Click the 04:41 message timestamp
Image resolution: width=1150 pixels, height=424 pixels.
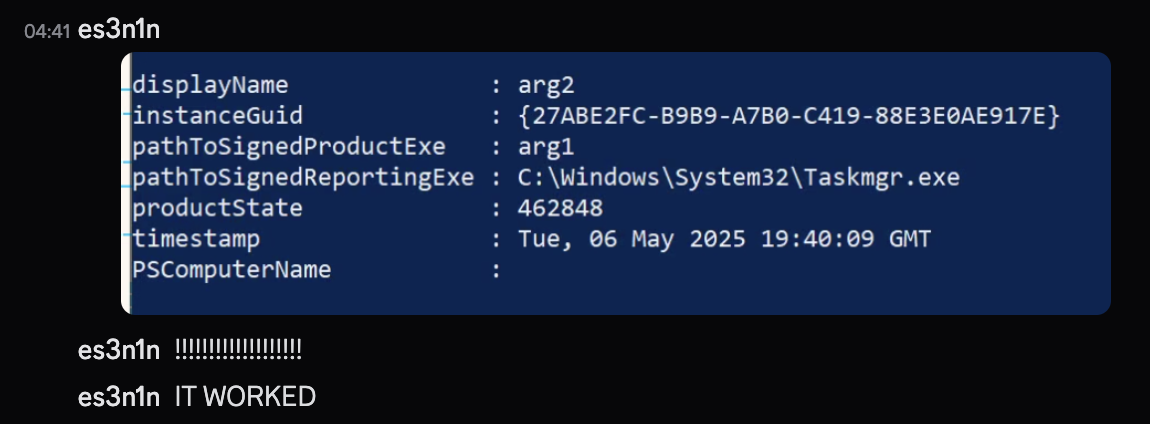click(x=47, y=32)
